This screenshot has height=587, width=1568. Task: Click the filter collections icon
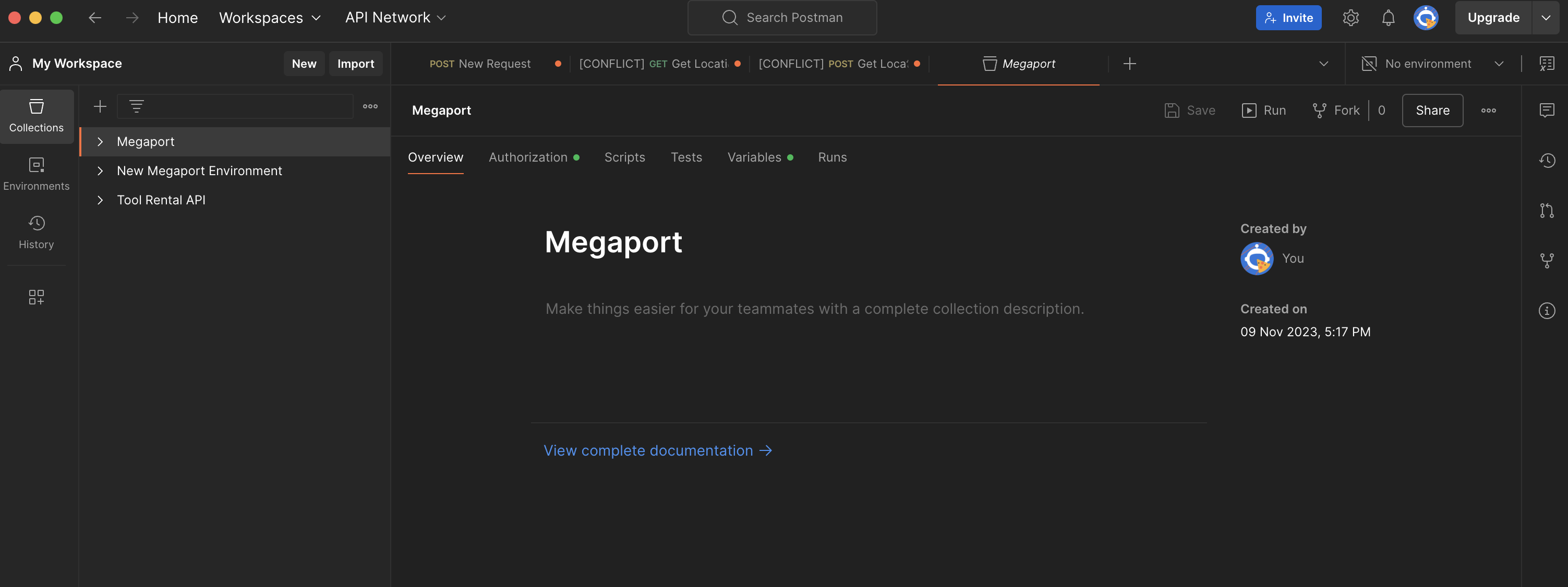[136, 106]
